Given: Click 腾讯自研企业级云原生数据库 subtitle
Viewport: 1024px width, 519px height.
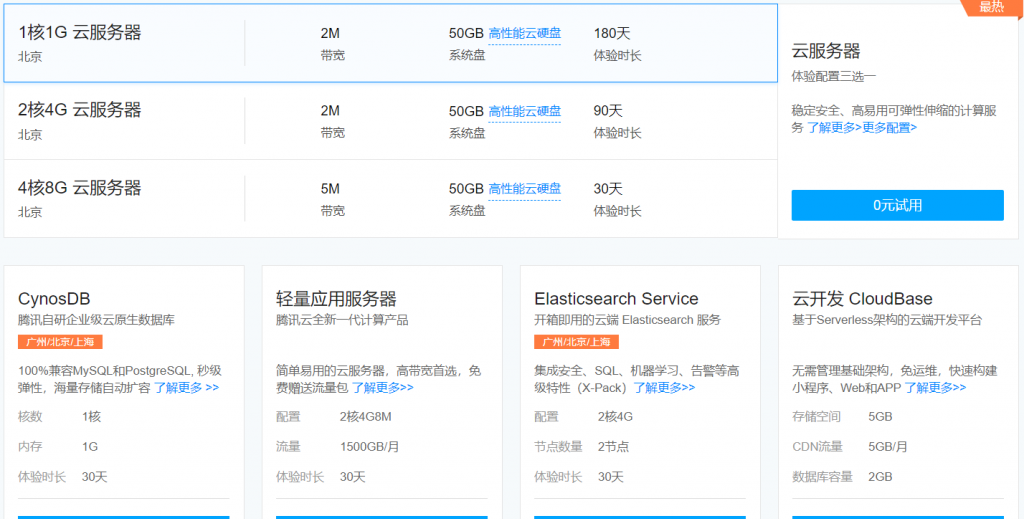Looking at the screenshot, I should tap(96, 320).
